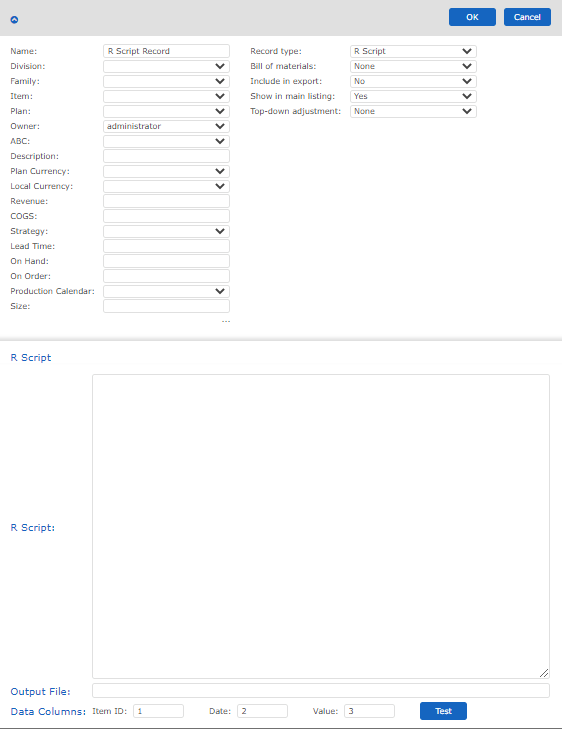Open the Record type dropdown
Image resolution: width=562 pixels, height=729 pixels.
[413, 51]
